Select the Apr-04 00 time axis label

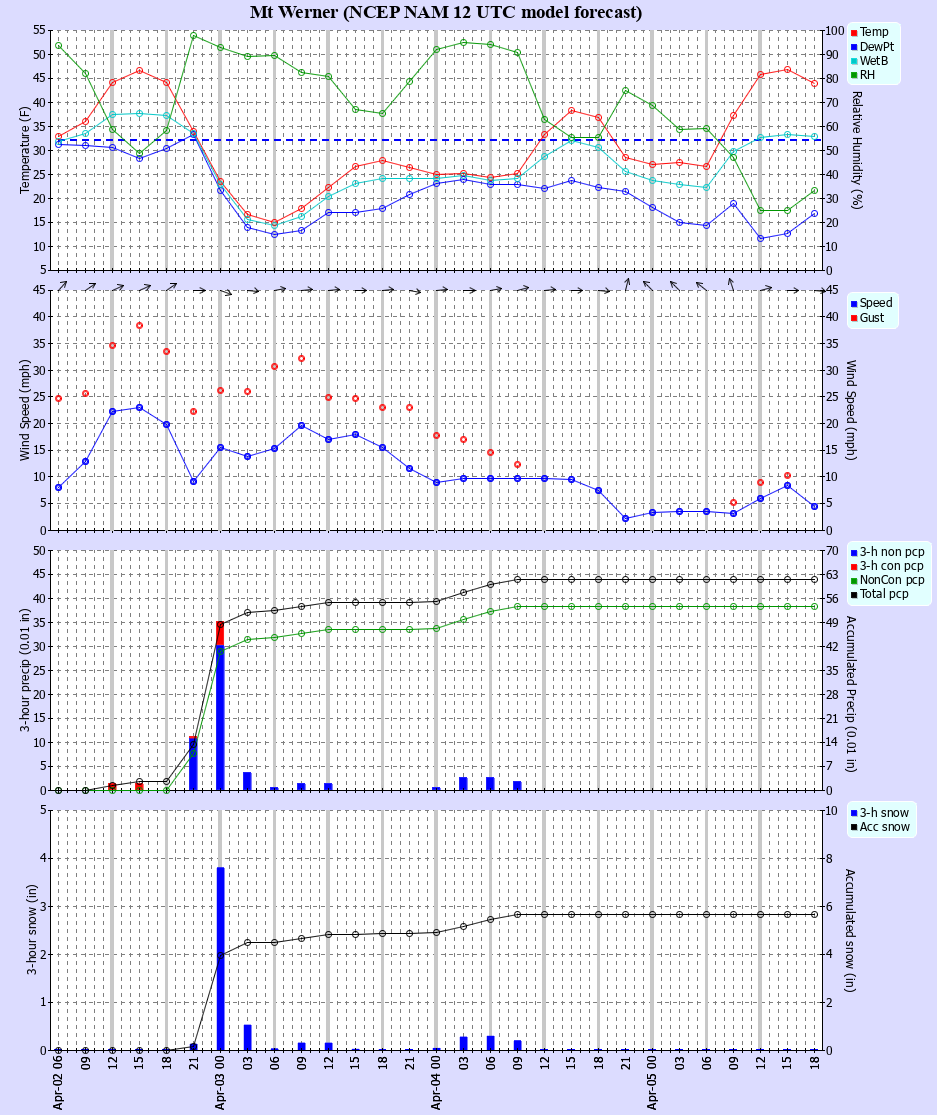(x=436, y=1083)
